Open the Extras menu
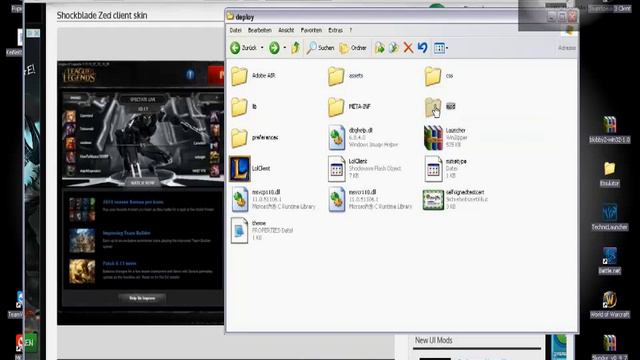The image size is (640, 360). 336,30
